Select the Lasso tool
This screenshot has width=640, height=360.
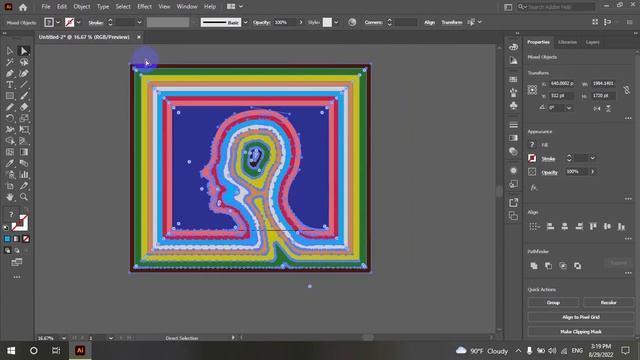pyautogui.click(x=24, y=62)
